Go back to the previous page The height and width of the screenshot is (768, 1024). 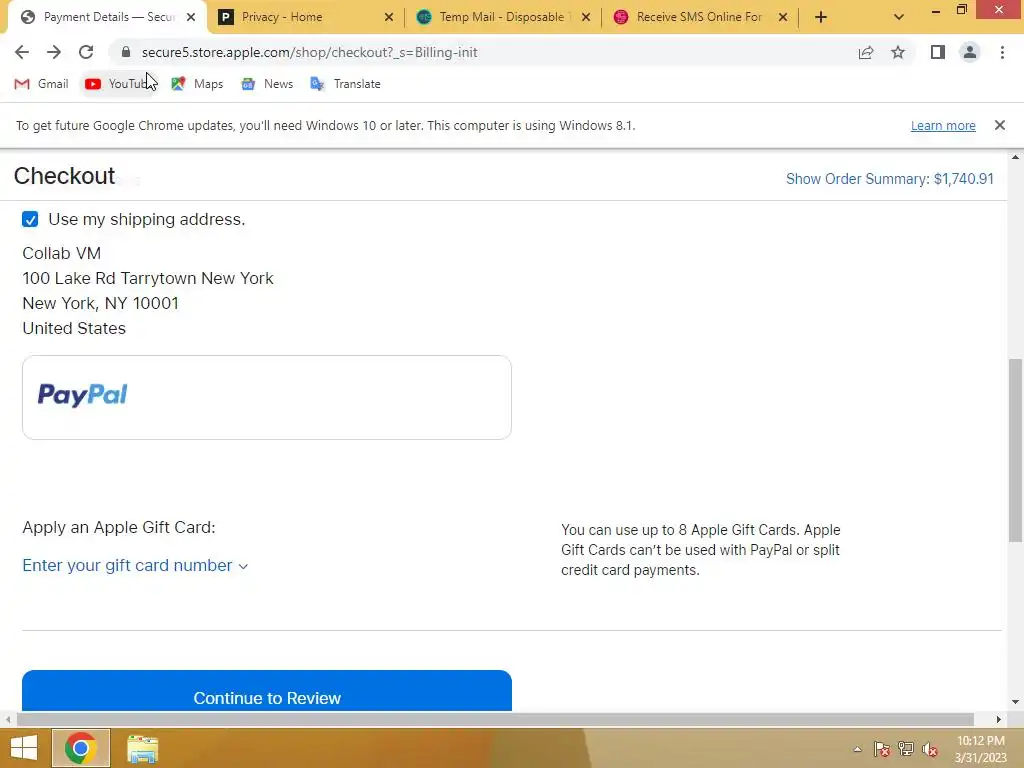tap(22, 52)
